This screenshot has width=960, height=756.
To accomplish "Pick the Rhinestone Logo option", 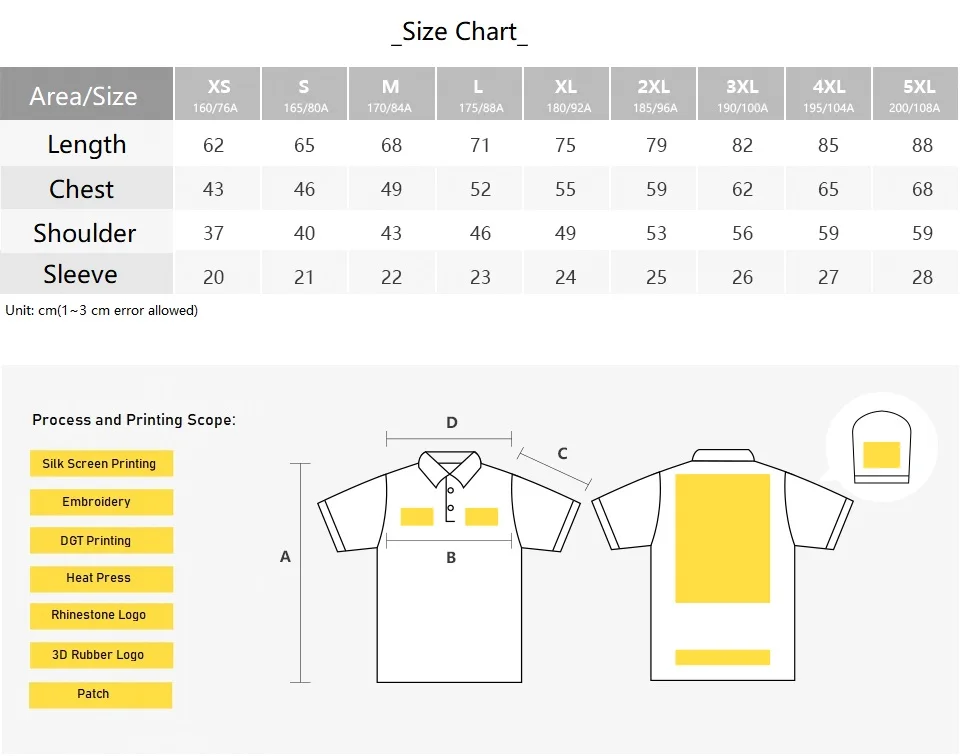I will pyautogui.click(x=99, y=616).
